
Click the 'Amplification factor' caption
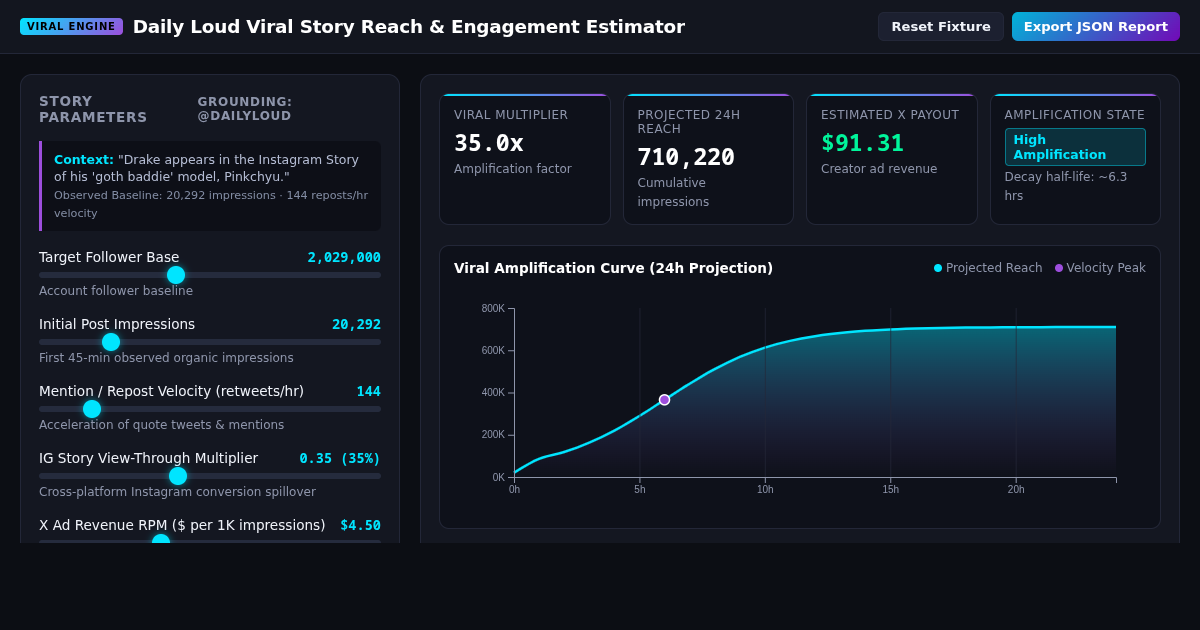point(513,169)
